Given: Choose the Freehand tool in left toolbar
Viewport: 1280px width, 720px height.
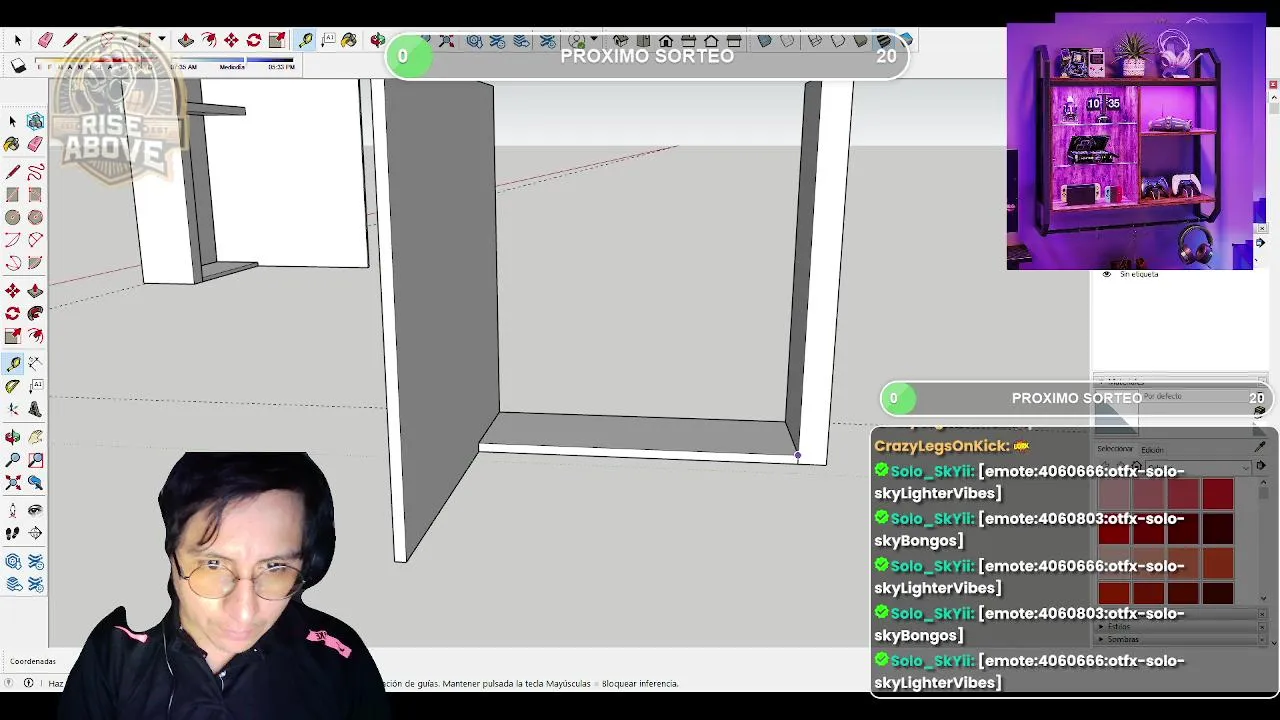Looking at the screenshot, I should click(x=35, y=172).
